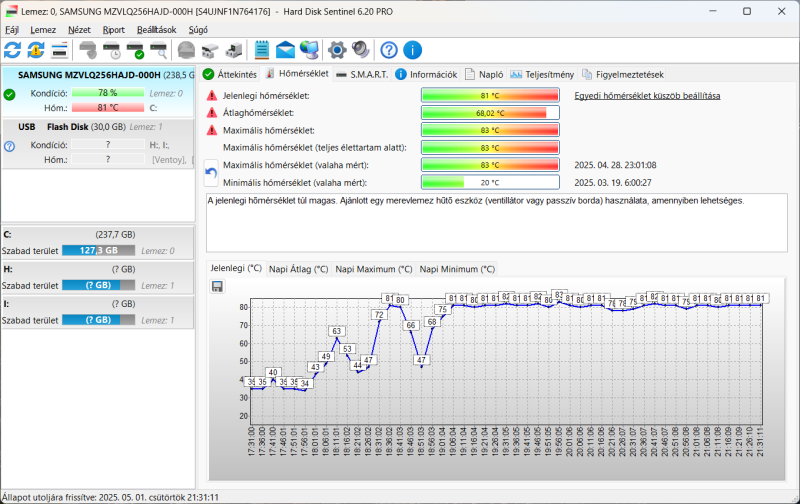Viewport: 800px width, 504px height.
Task: Show the Napi Átlag (°C) chart tab
Action: pyautogui.click(x=298, y=269)
